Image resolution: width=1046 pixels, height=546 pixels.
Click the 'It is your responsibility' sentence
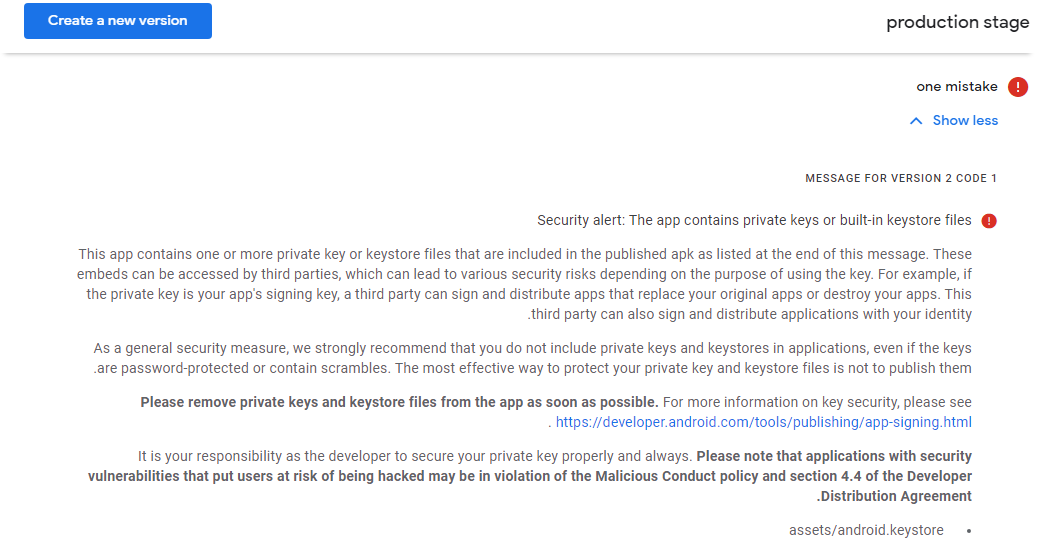click(x=415, y=456)
